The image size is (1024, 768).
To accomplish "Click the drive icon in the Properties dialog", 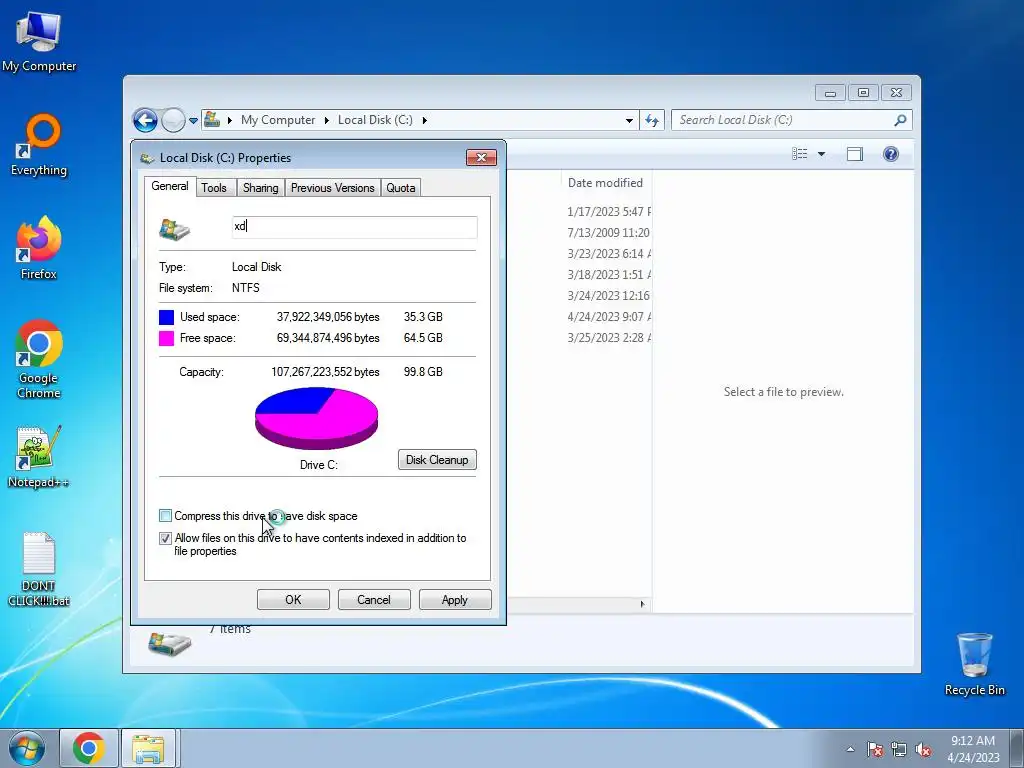I will [x=174, y=229].
